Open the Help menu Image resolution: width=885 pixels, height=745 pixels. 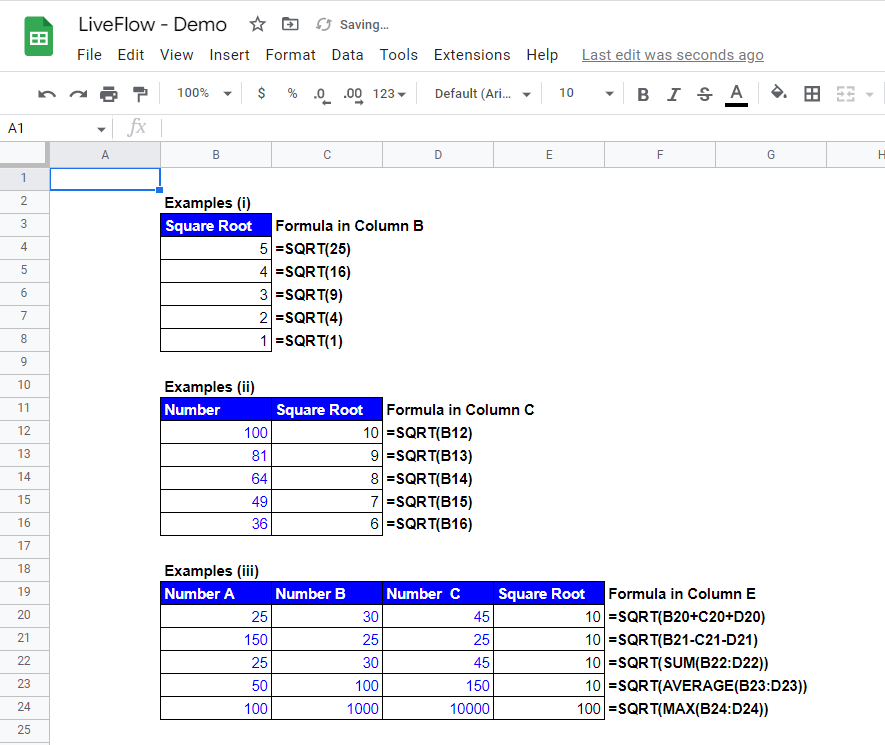tap(542, 55)
